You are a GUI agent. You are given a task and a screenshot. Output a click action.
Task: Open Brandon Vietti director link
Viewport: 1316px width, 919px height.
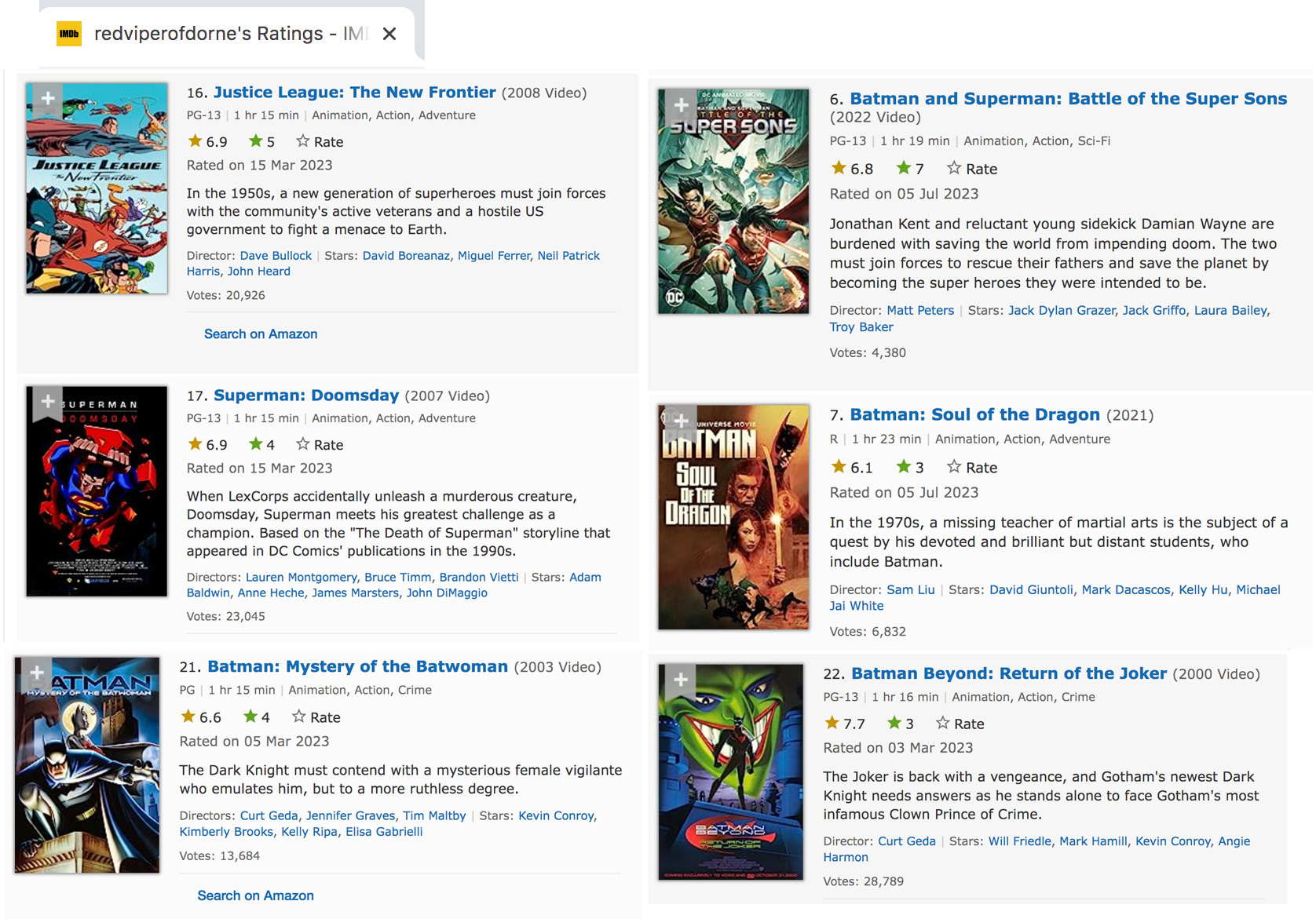pos(478,578)
